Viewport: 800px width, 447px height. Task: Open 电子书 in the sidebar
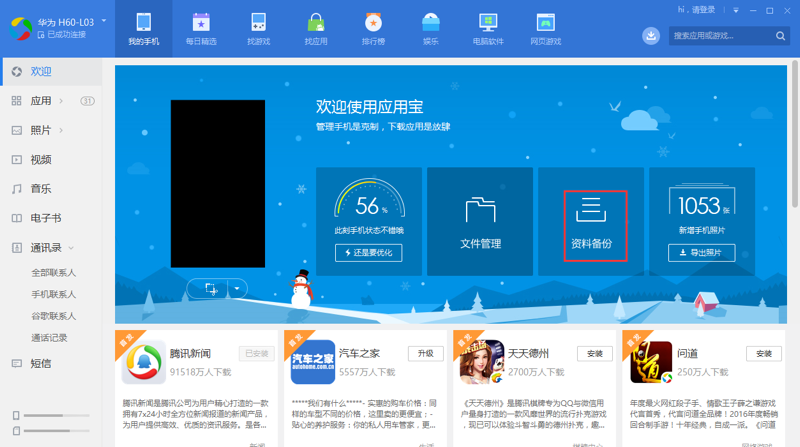46,218
